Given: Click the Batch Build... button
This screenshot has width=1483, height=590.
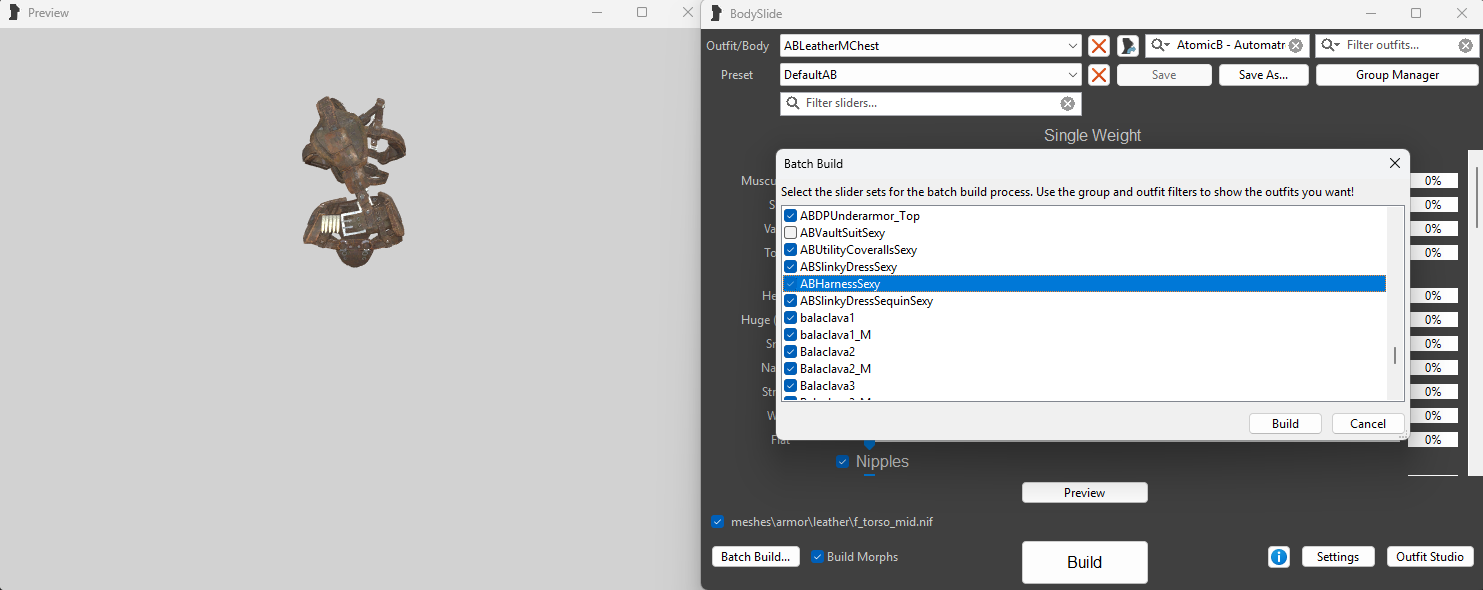Looking at the screenshot, I should point(755,557).
